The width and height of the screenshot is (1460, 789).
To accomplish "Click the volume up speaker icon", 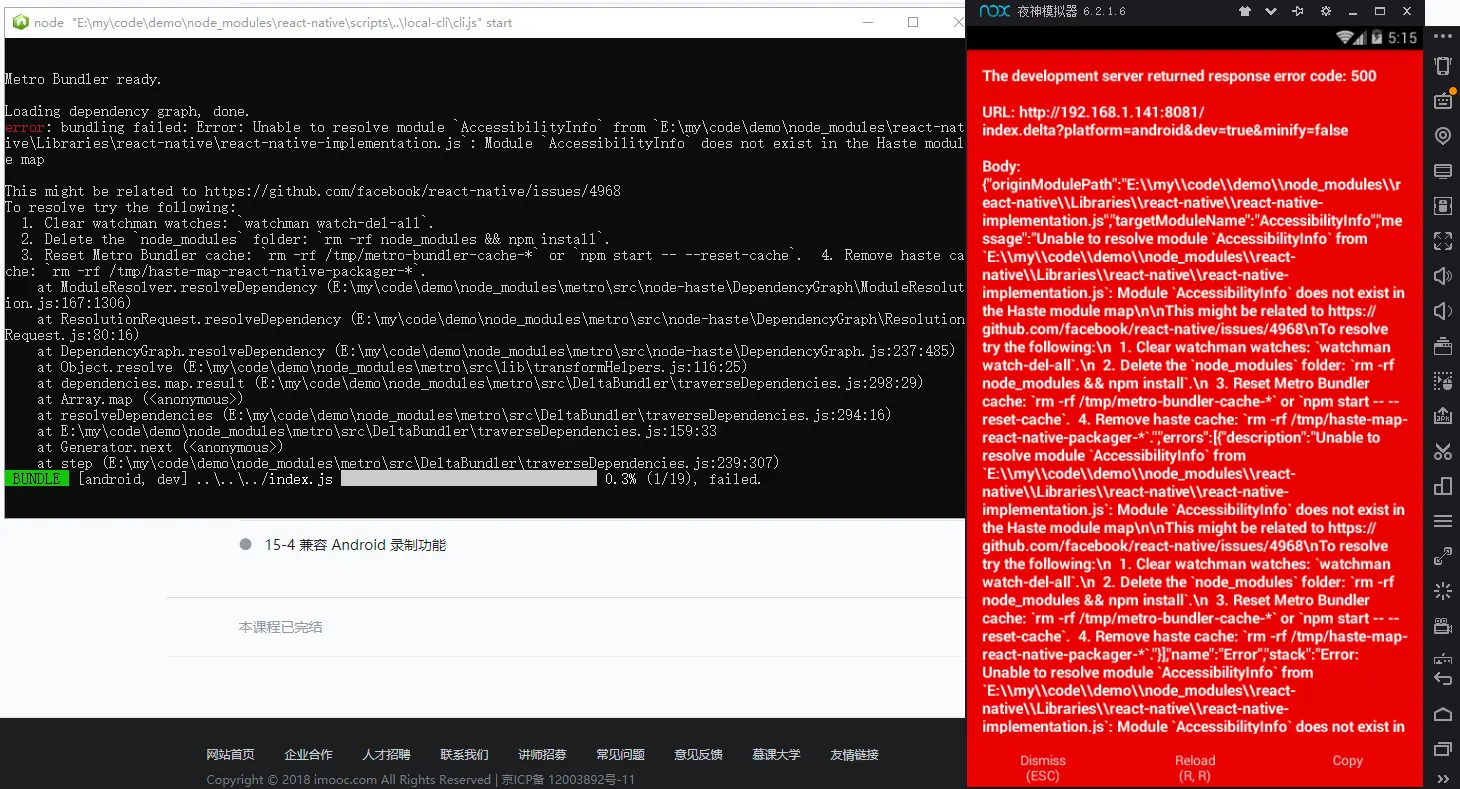I will pyautogui.click(x=1443, y=276).
